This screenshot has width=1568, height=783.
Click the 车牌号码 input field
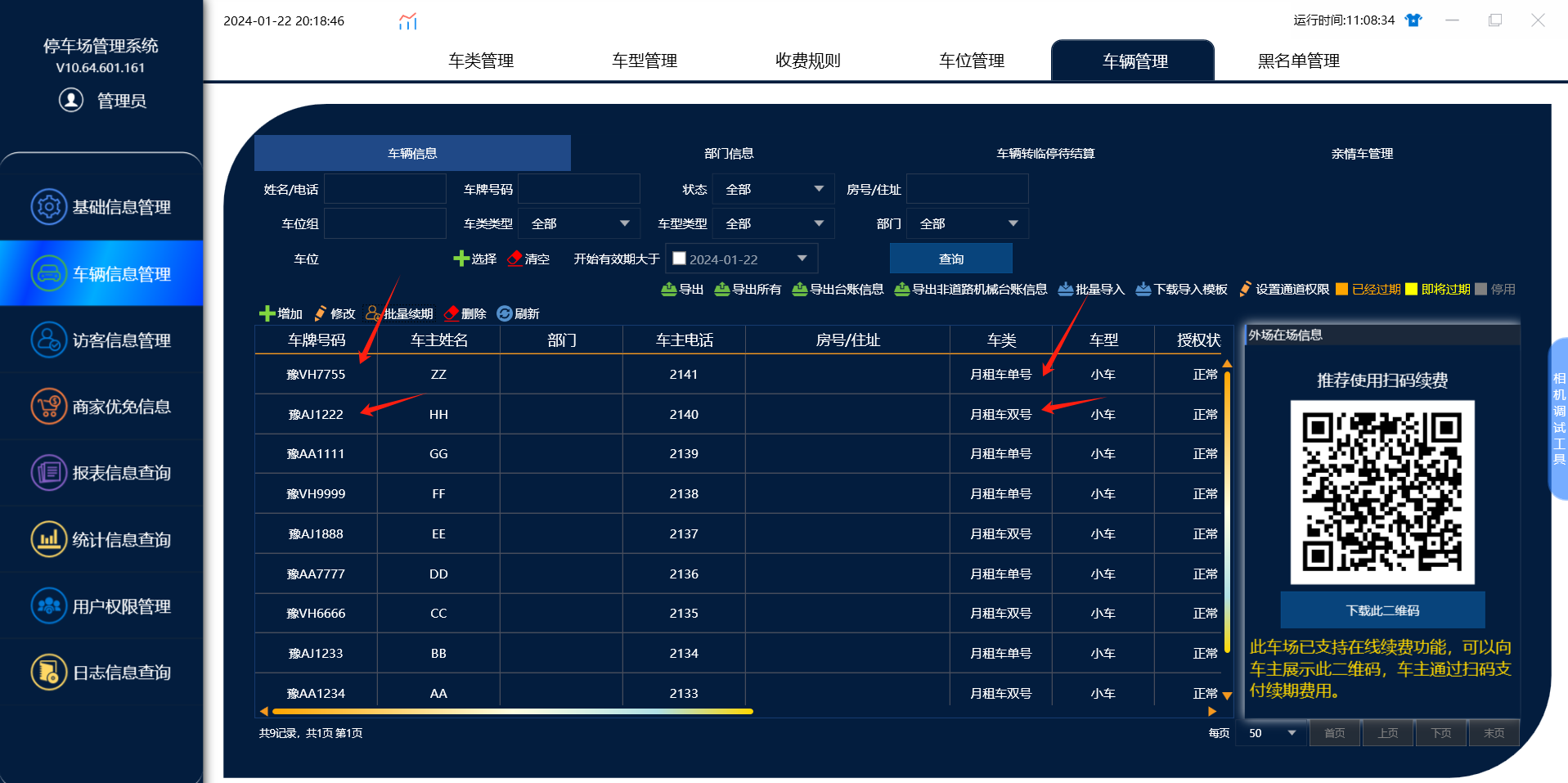(x=579, y=189)
